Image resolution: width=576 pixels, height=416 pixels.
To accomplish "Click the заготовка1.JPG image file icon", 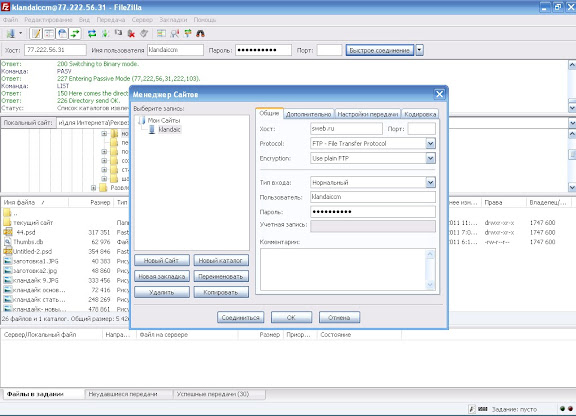I will (8, 261).
